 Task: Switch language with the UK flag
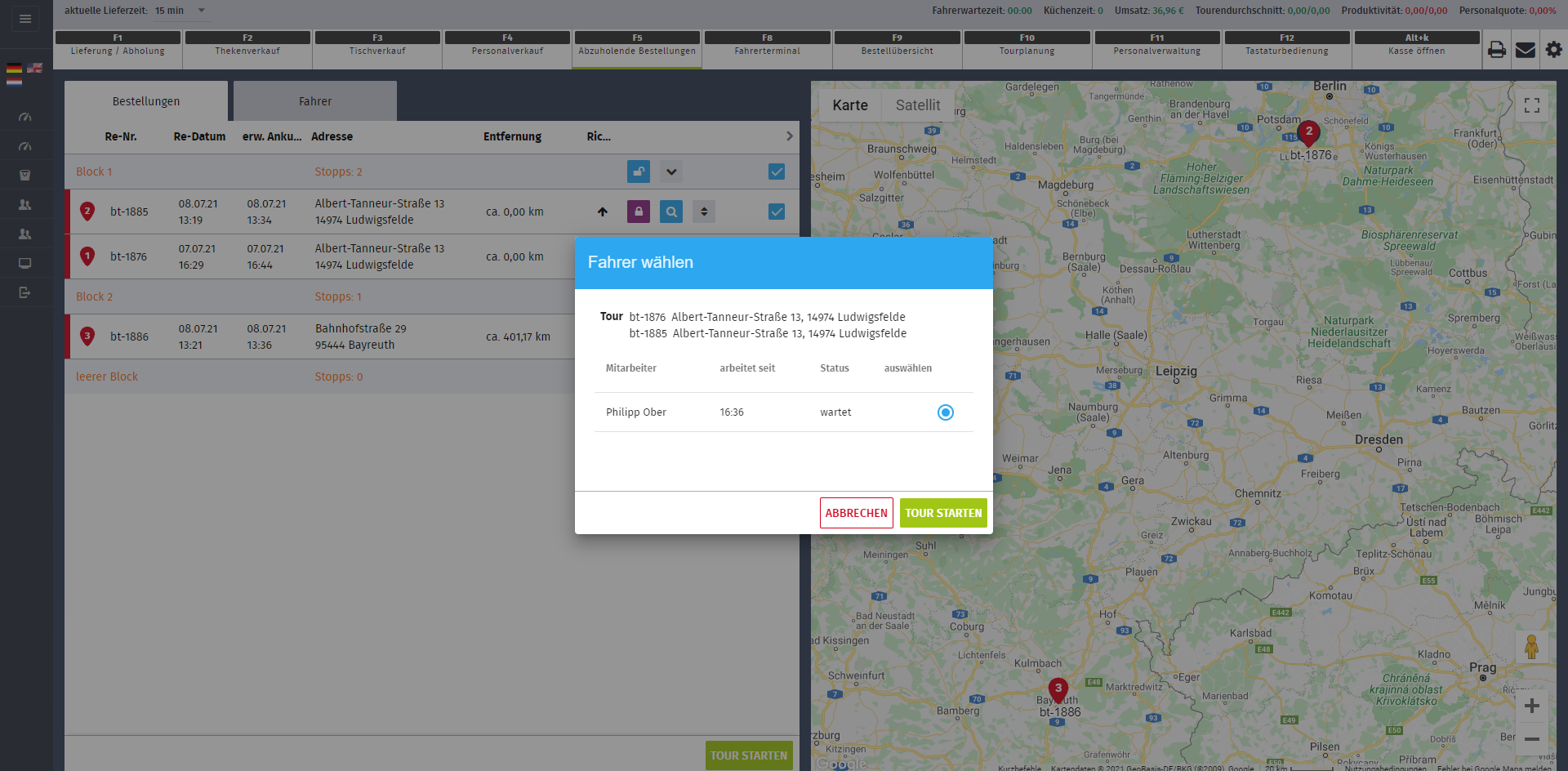35,68
